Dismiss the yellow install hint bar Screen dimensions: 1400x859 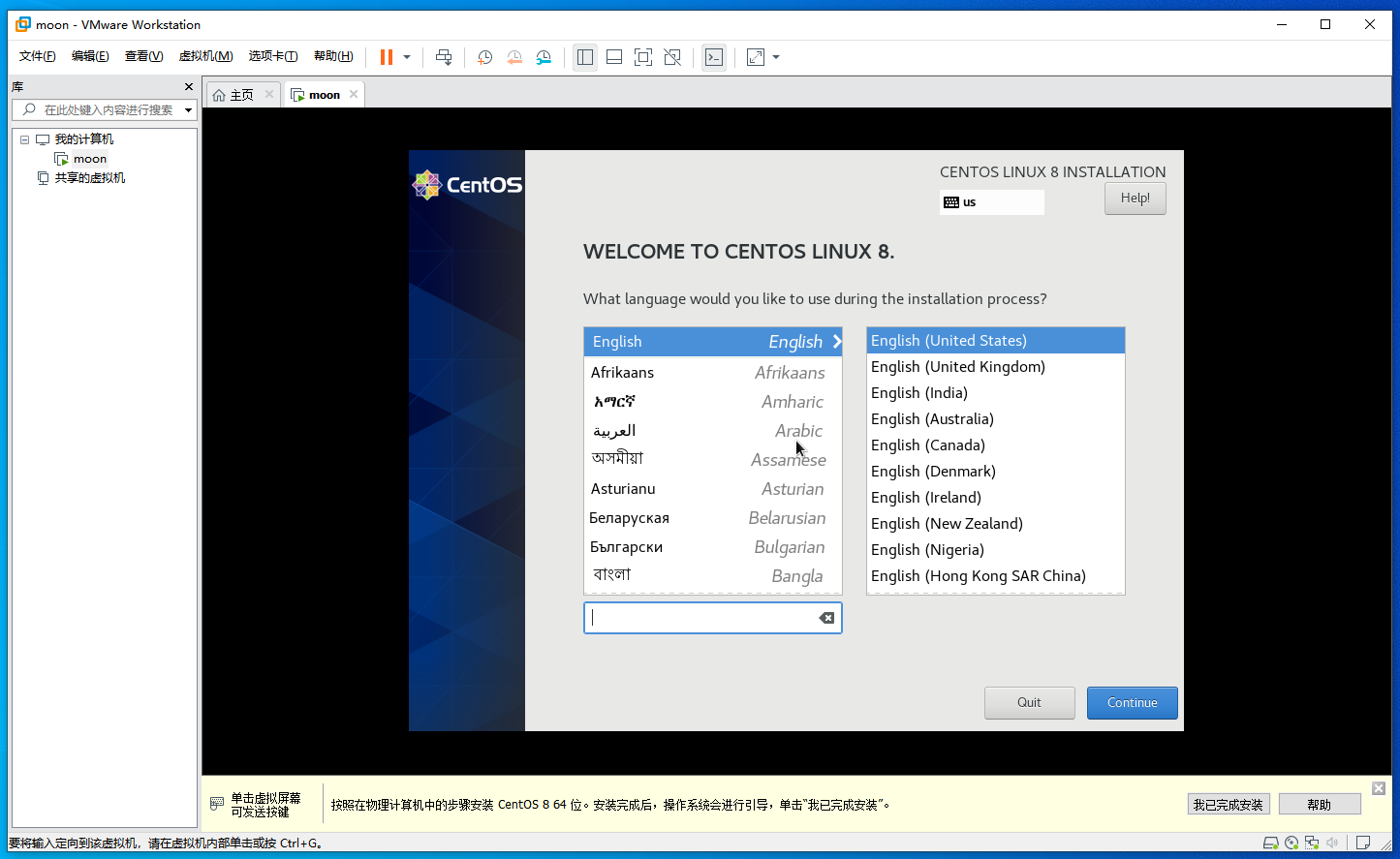tap(1379, 788)
